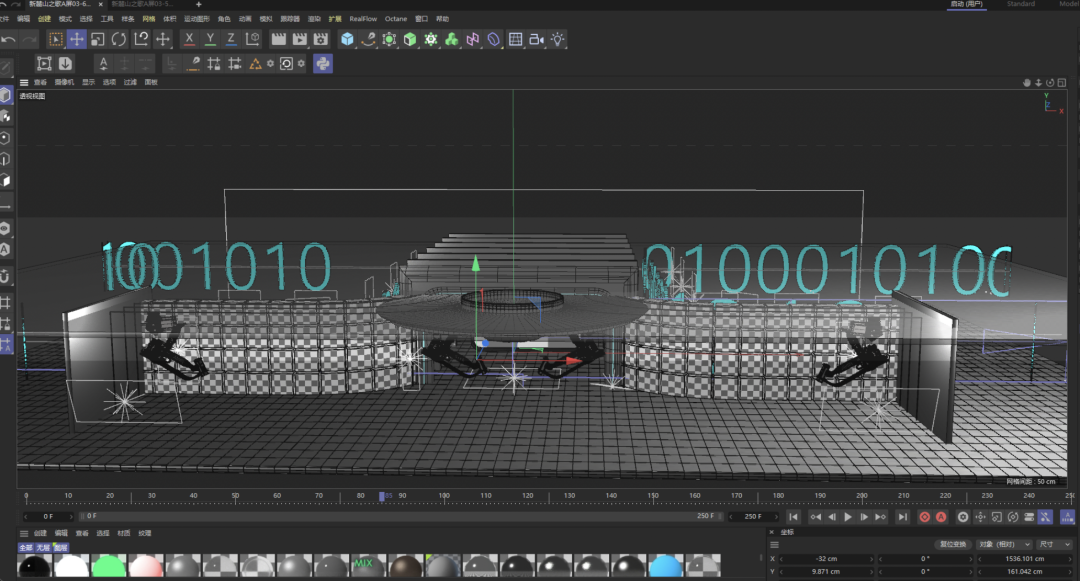
Task: Open the viewport hamburger menu
Action: tap(24, 83)
